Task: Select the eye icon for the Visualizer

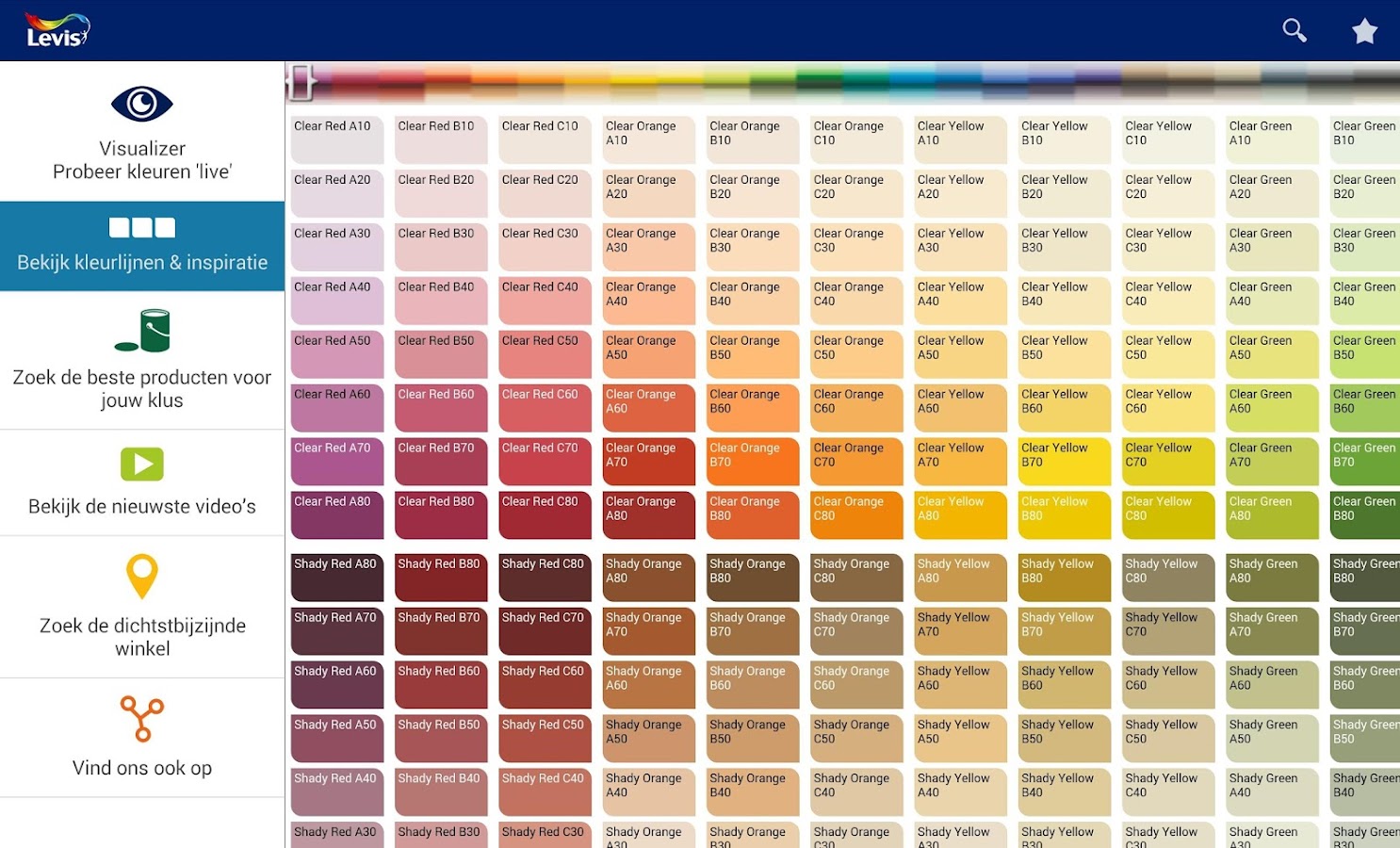Action: [142, 103]
